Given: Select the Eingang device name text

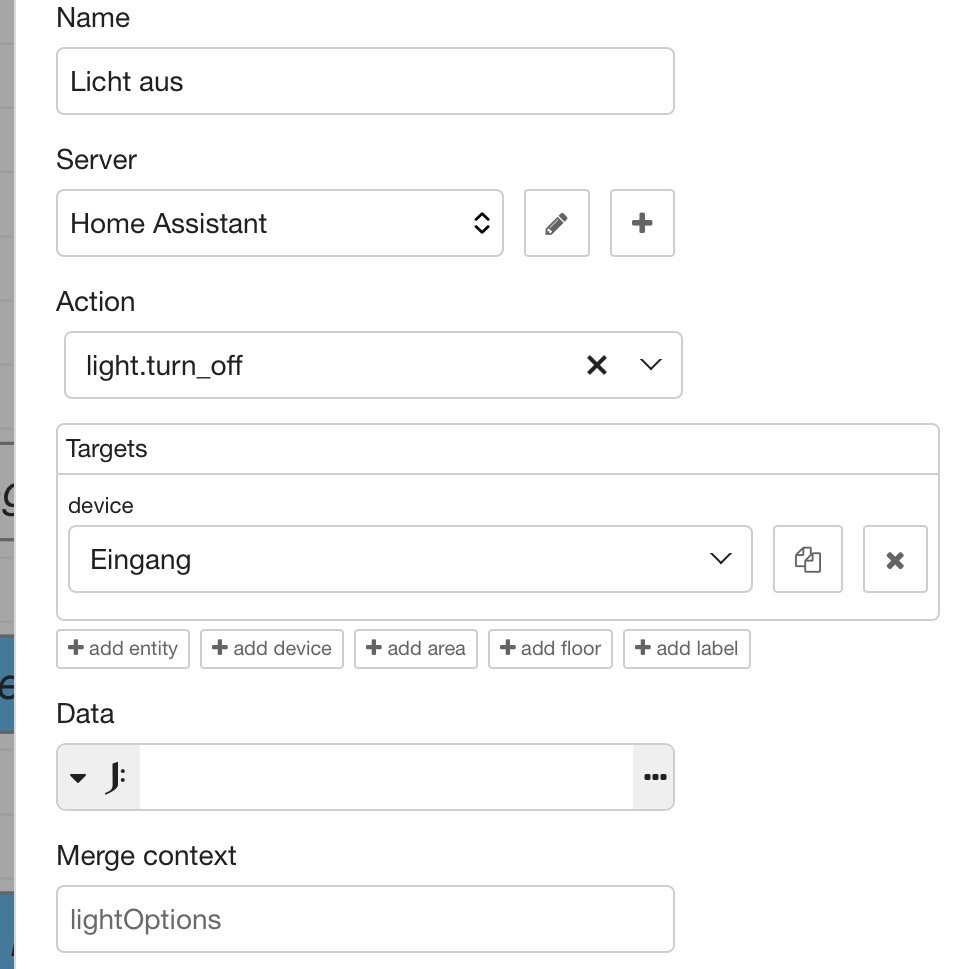Looking at the screenshot, I should pos(141,560).
